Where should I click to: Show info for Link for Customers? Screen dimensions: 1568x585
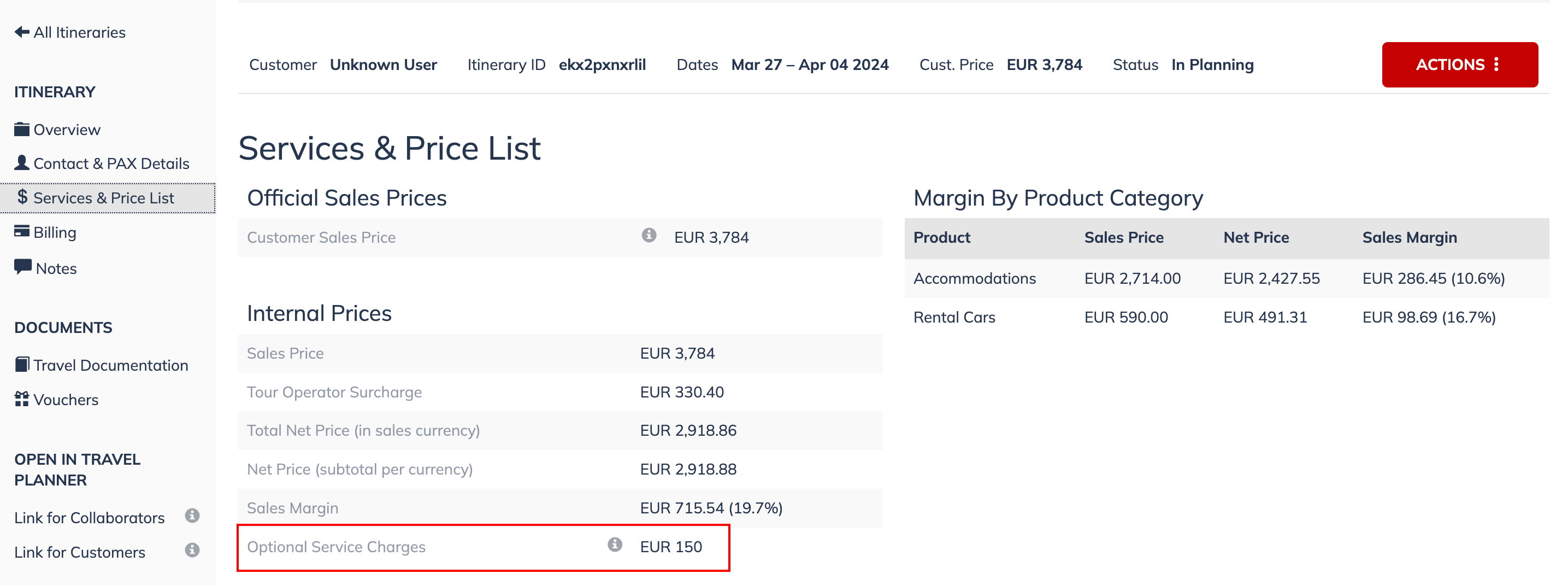[x=192, y=550]
